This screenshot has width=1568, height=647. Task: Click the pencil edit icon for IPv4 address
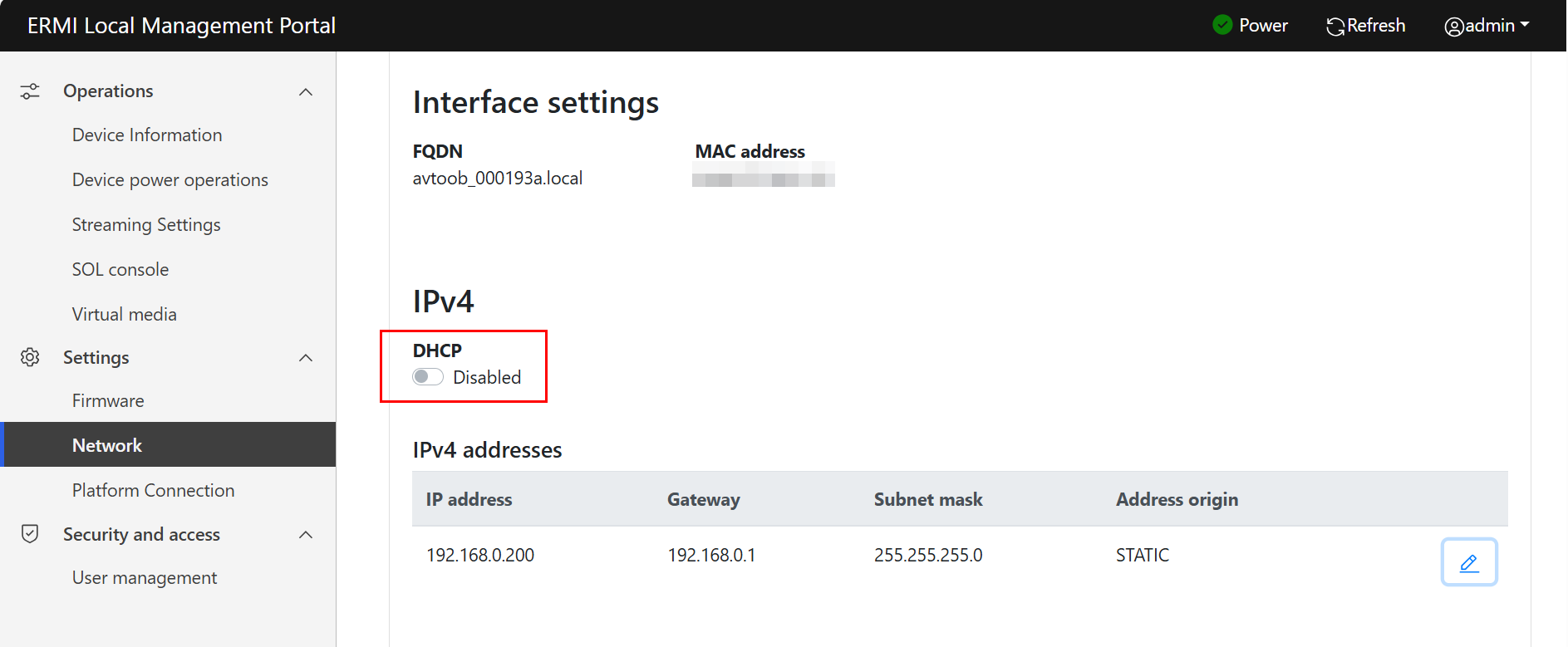pos(1468,562)
